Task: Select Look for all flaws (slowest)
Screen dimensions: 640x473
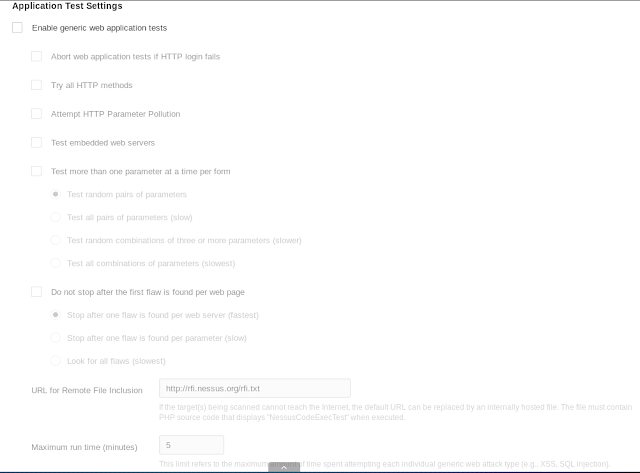Action: click(56, 361)
